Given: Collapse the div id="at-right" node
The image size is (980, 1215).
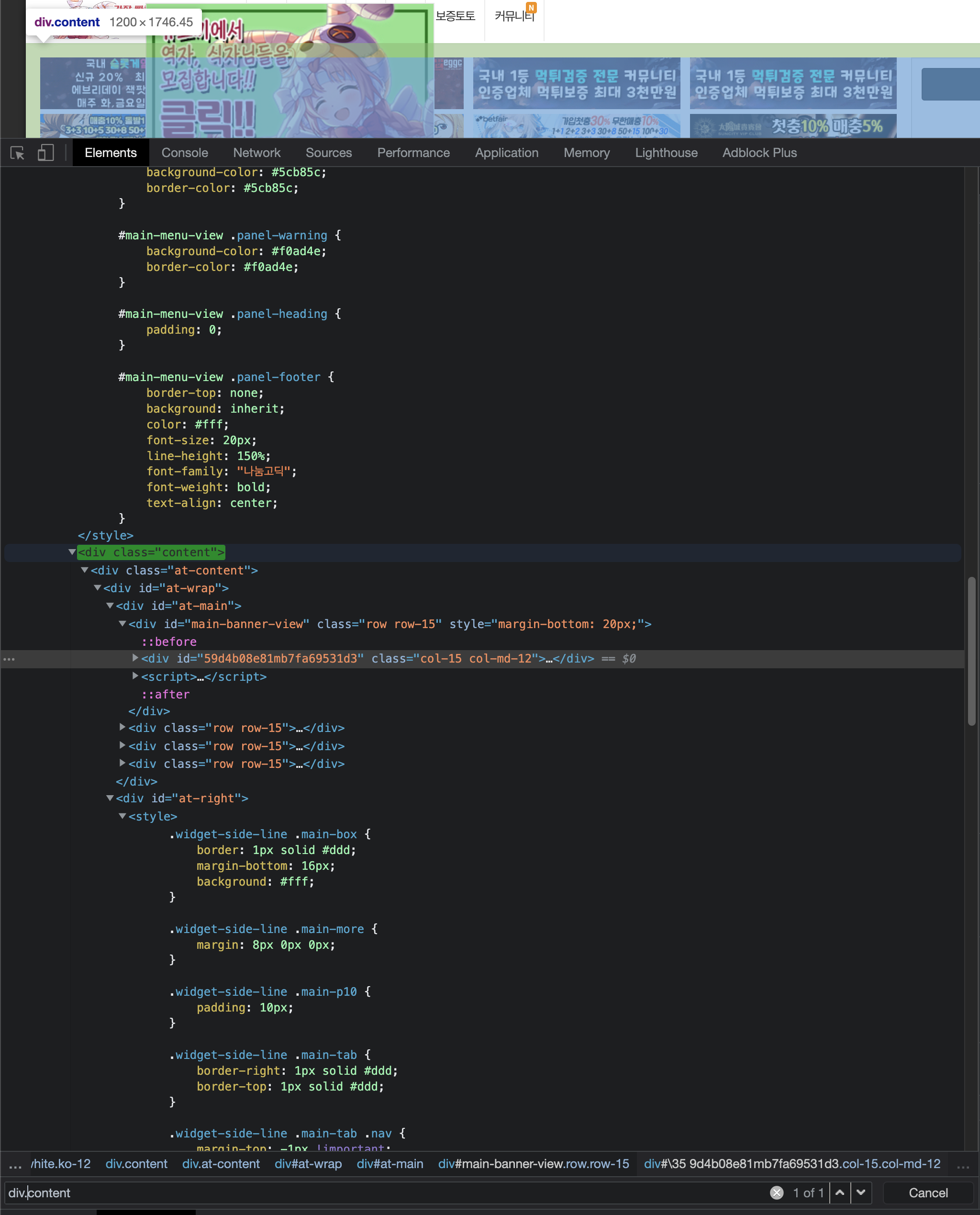Looking at the screenshot, I should point(110,798).
